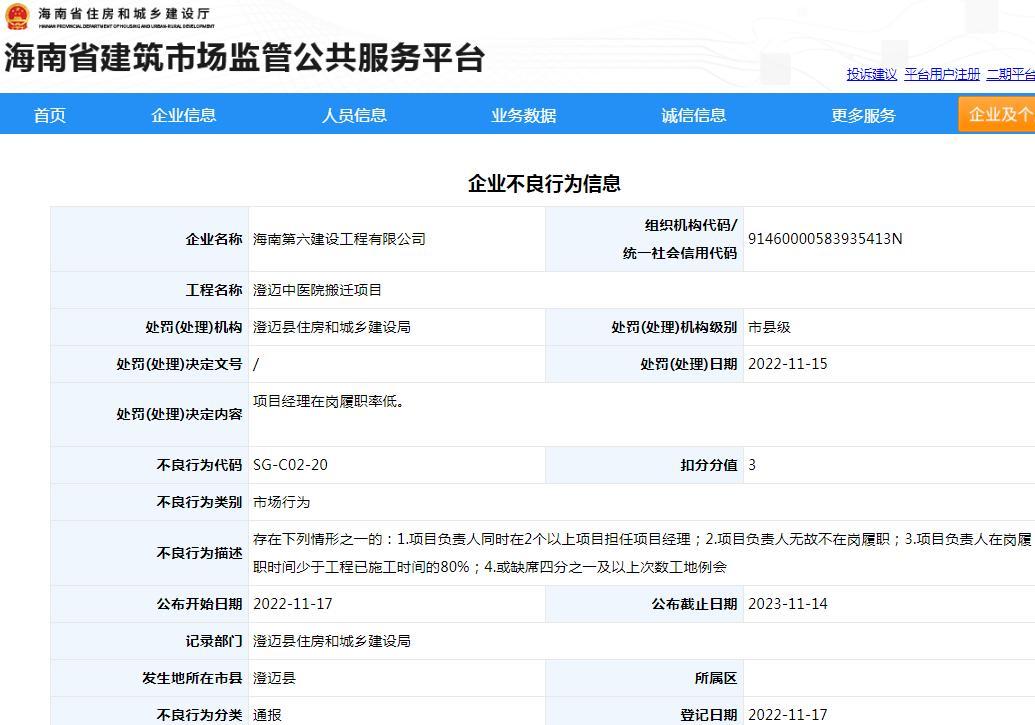Click the 企业名称 label cell
The width and height of the screenshot is (1035, 725).
[150, 239]
